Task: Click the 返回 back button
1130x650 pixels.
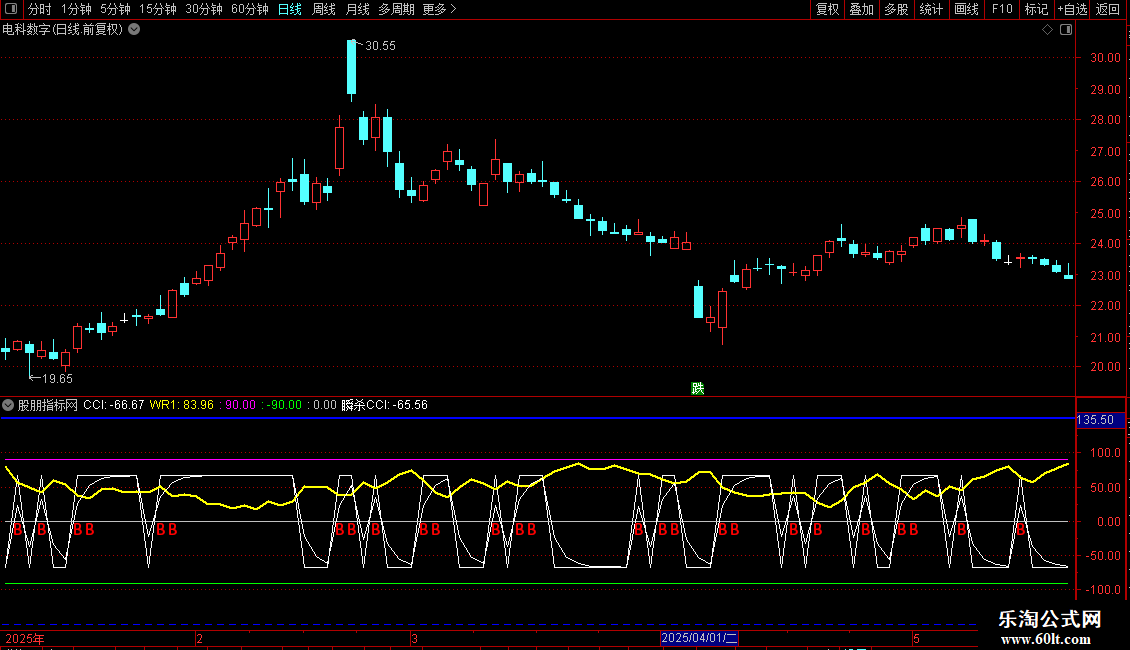Action: [1108, 10]
